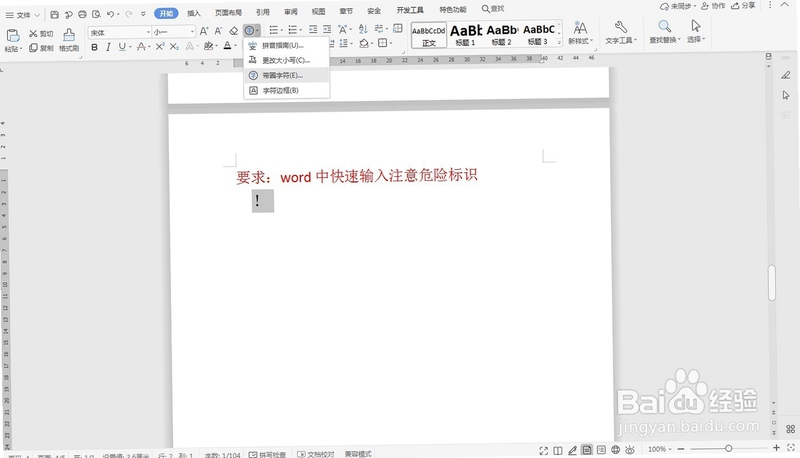Expand the enclosed character dropdown arrow
This screenshot has height=458, width=800.
pyautogui.click(x=258, y=31)
